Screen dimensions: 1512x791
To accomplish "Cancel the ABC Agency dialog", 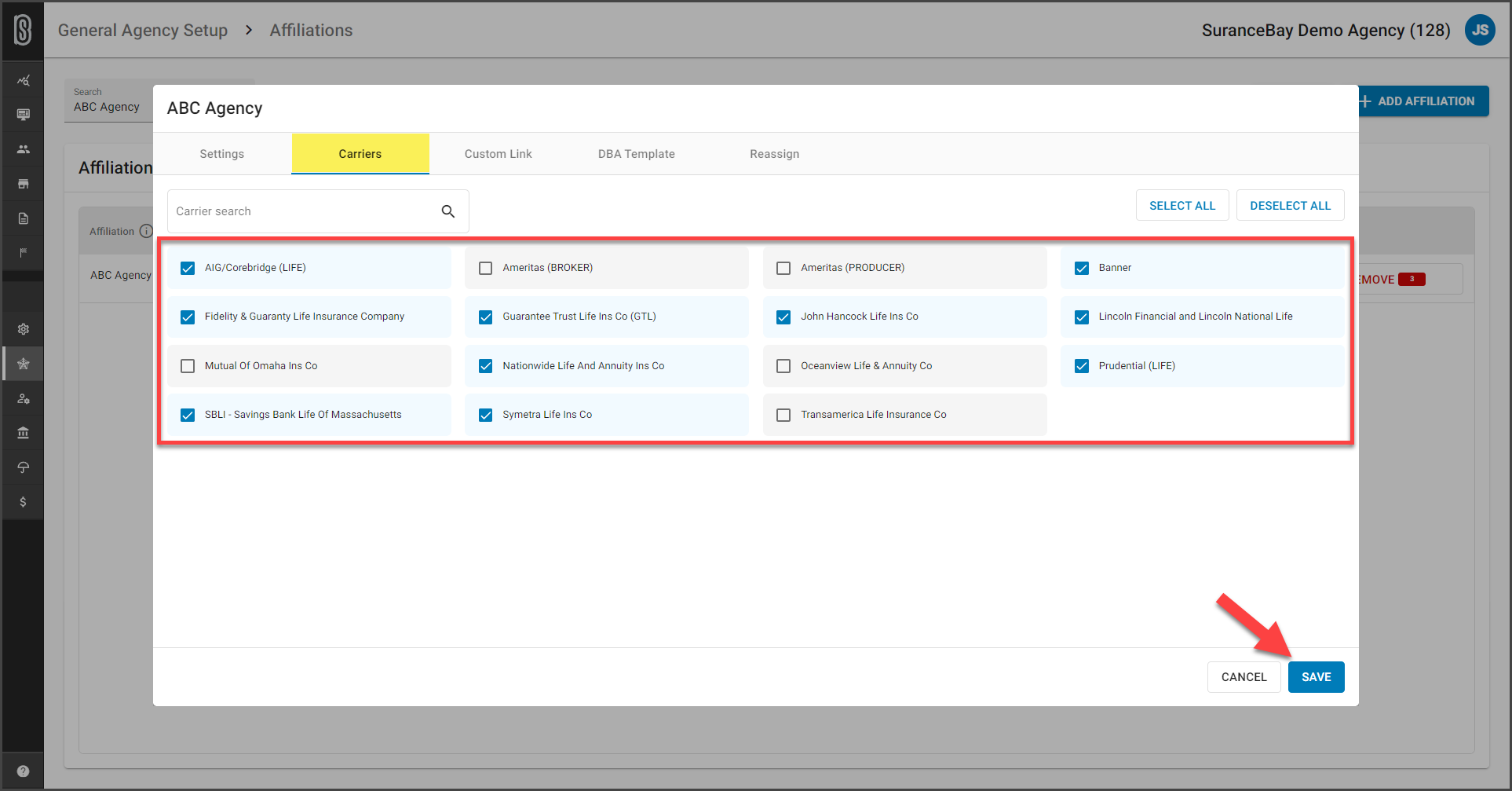I will 1244,677.
